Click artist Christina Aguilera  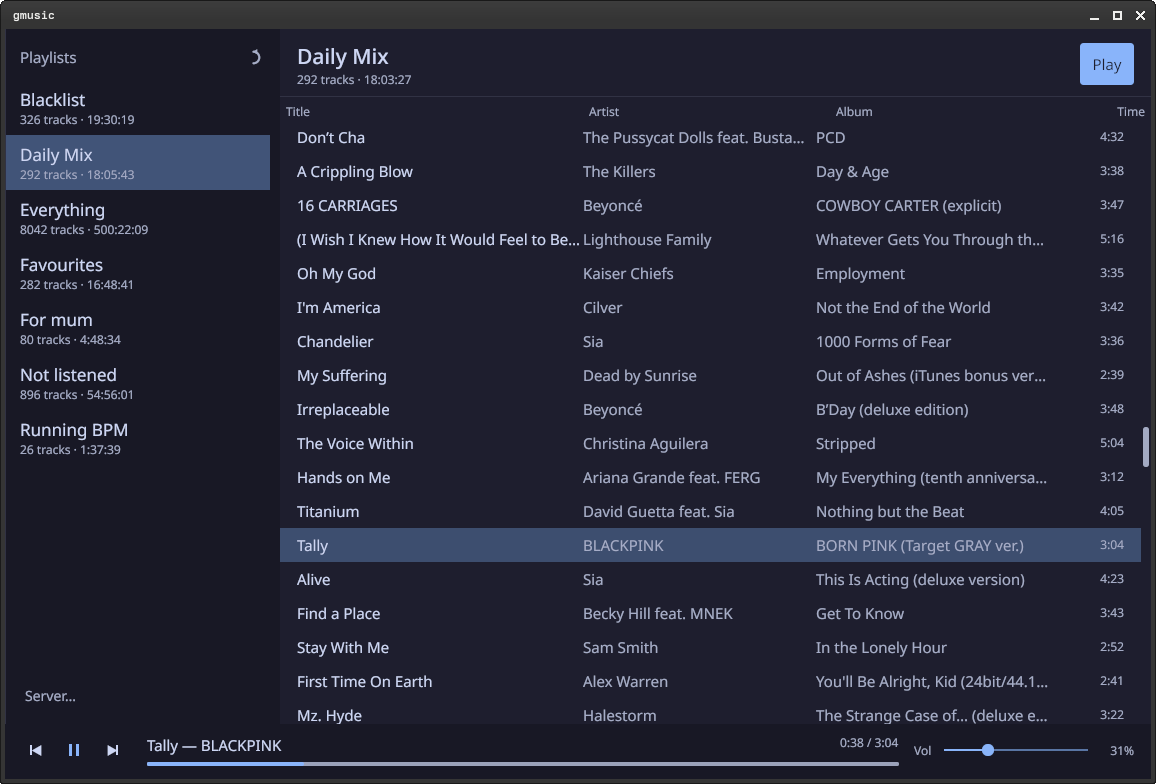[645, 443]
